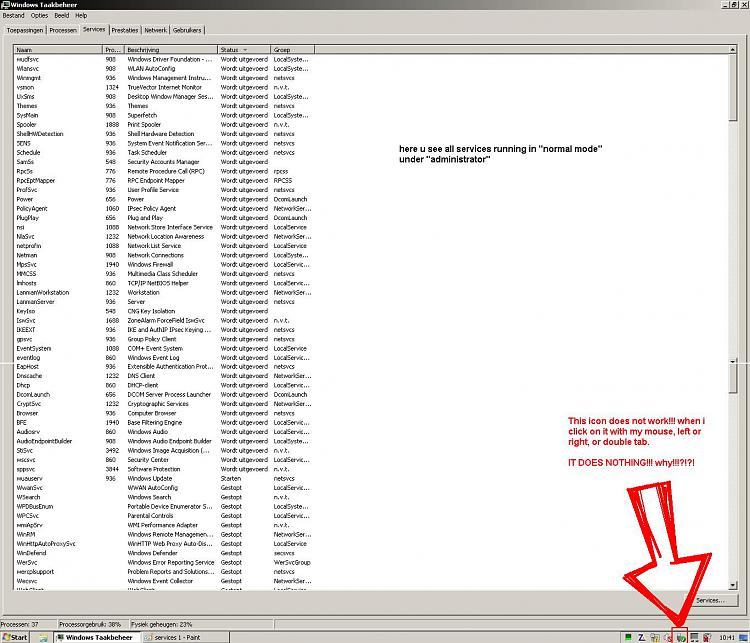Click the network monitor tray icon

pyautogui.click(x=694, y=637)
